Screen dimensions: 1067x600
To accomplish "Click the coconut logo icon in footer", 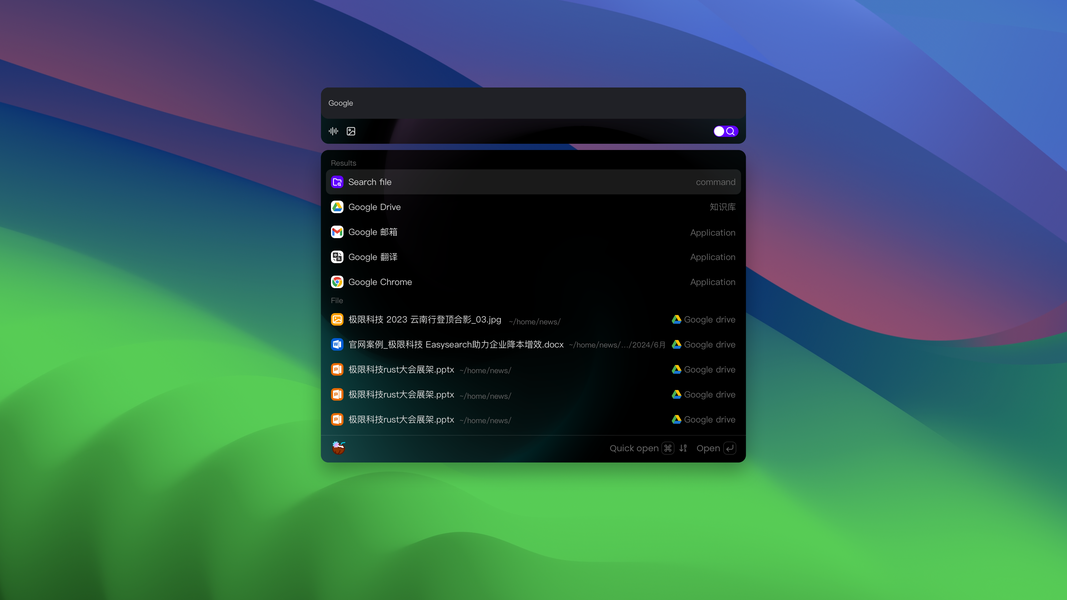I will coord(338,447).
